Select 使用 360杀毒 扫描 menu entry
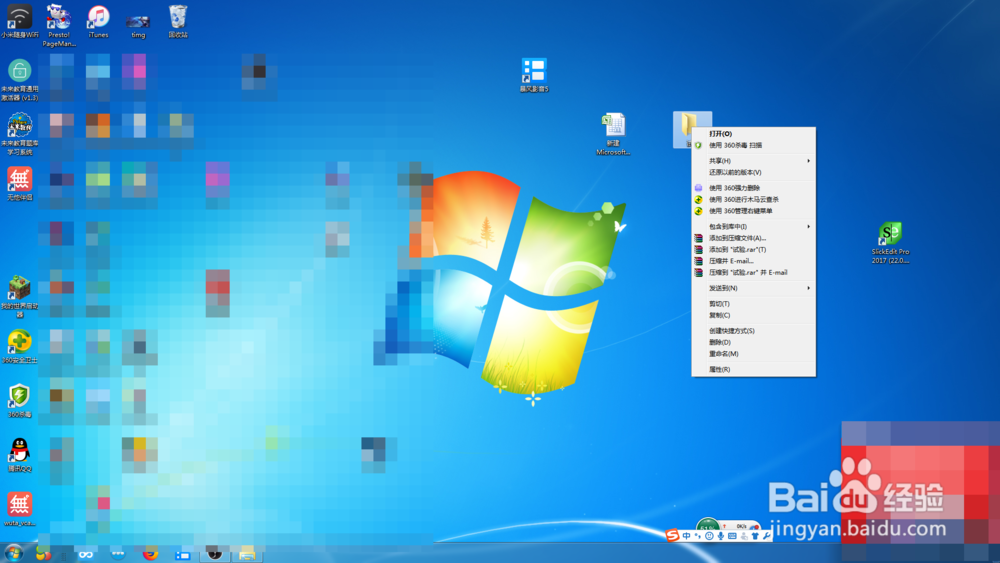This screenshot has height=563, width=1000. pos(754,145)
